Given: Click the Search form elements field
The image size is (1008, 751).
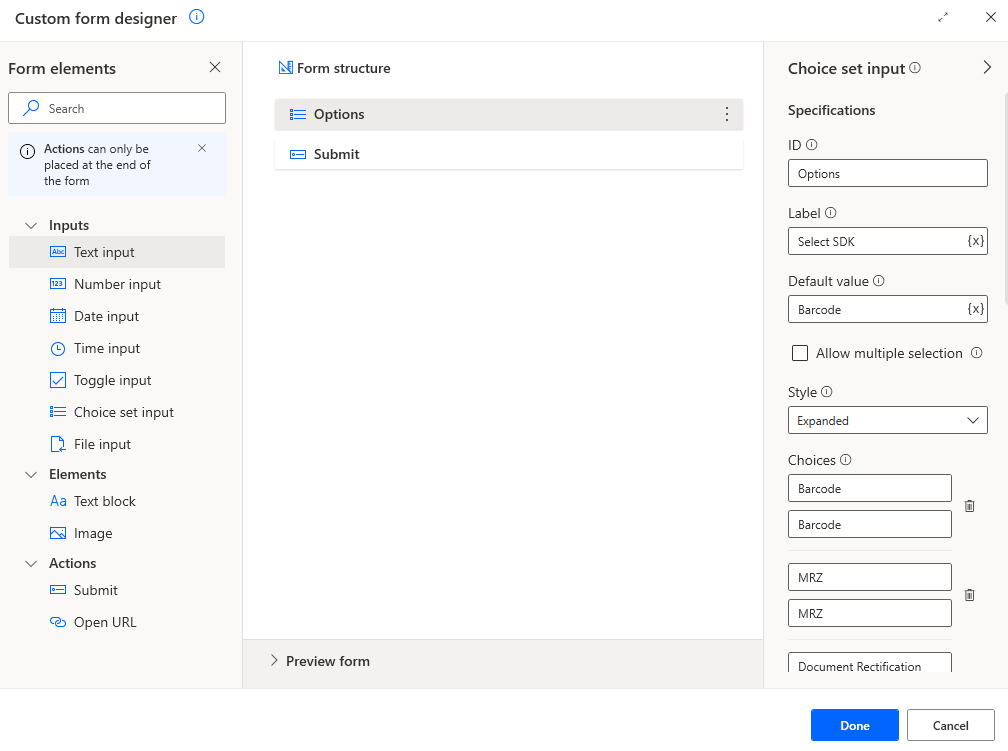Looking at the screenshot, I should (x=117, y=108).
